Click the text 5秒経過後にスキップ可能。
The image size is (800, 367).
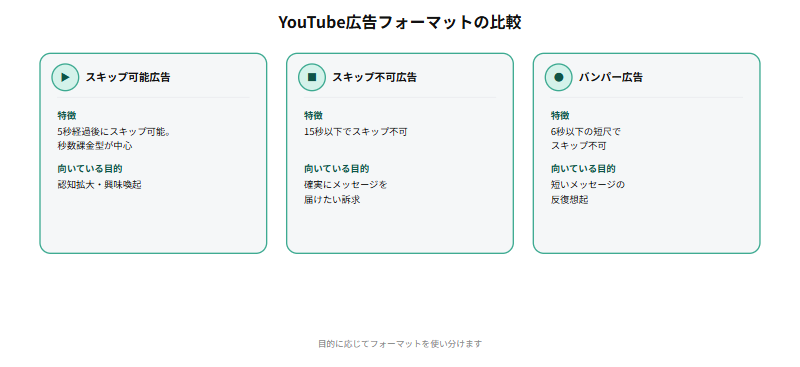tap(114, 132)
